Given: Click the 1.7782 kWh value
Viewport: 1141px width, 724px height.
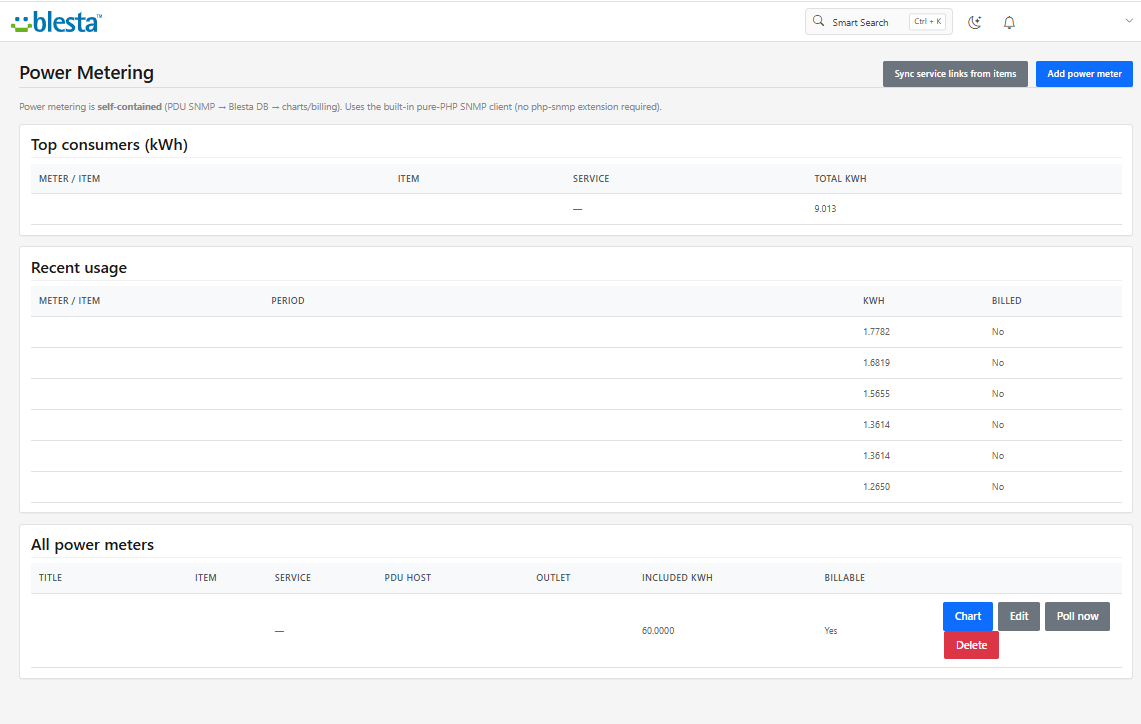Looking at the screenshot, I should tap(876, 332).
